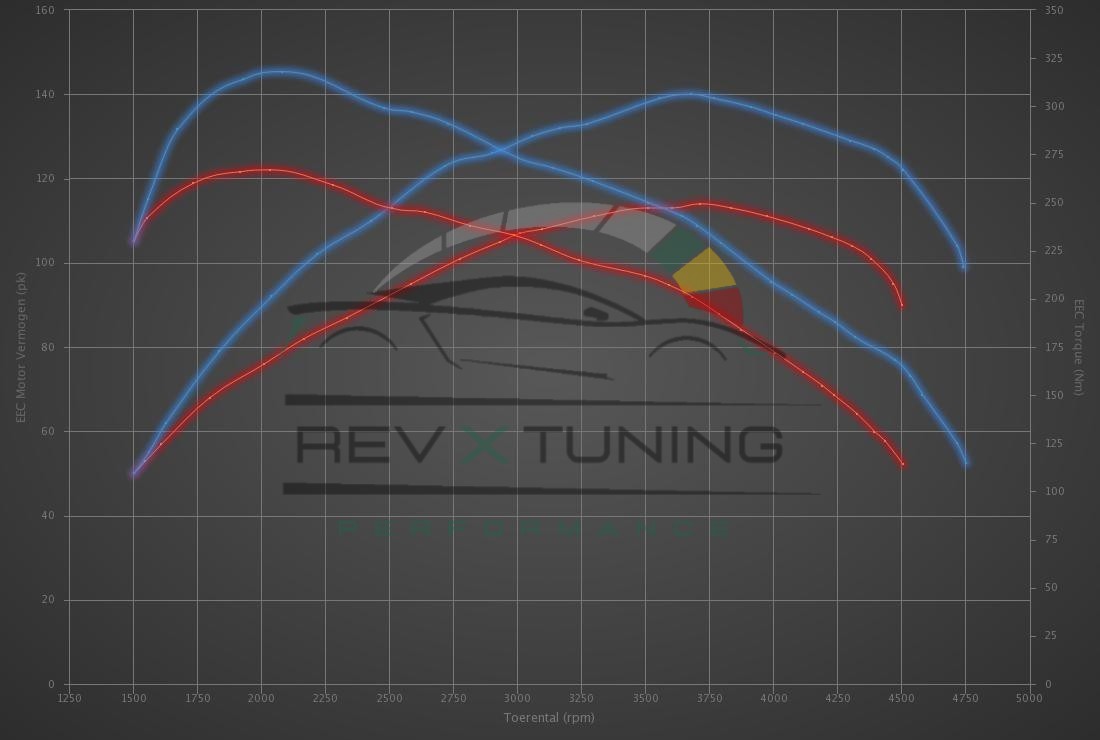Click the 5000 label on the rpm axis
The height and width of the screenshot is (740, 1100).
1029,698
